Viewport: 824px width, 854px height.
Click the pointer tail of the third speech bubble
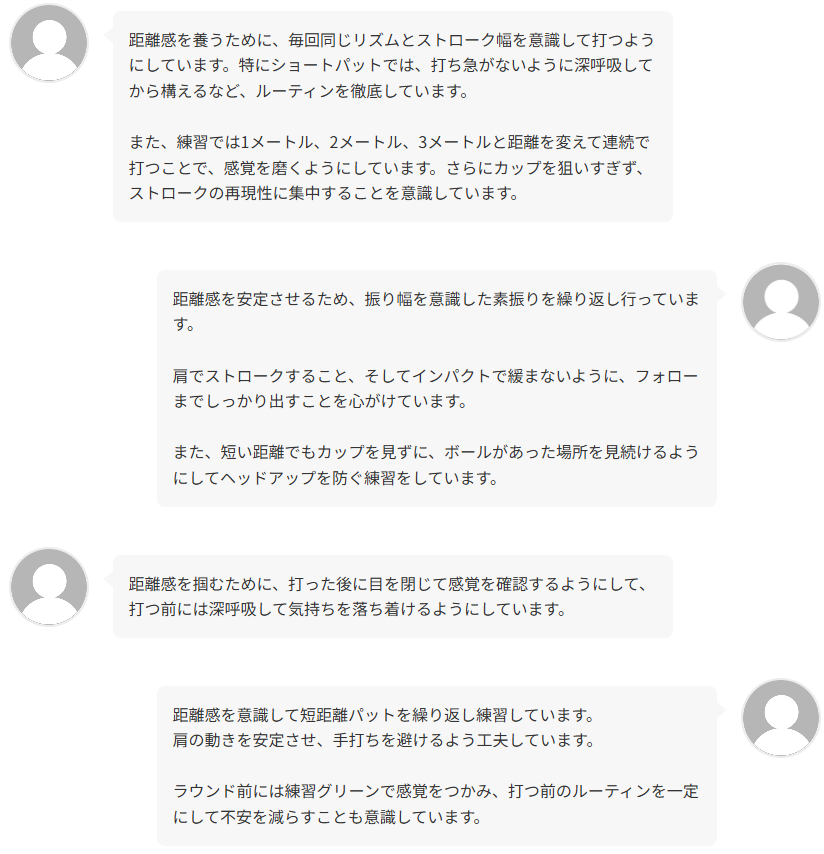coord(109,579)
